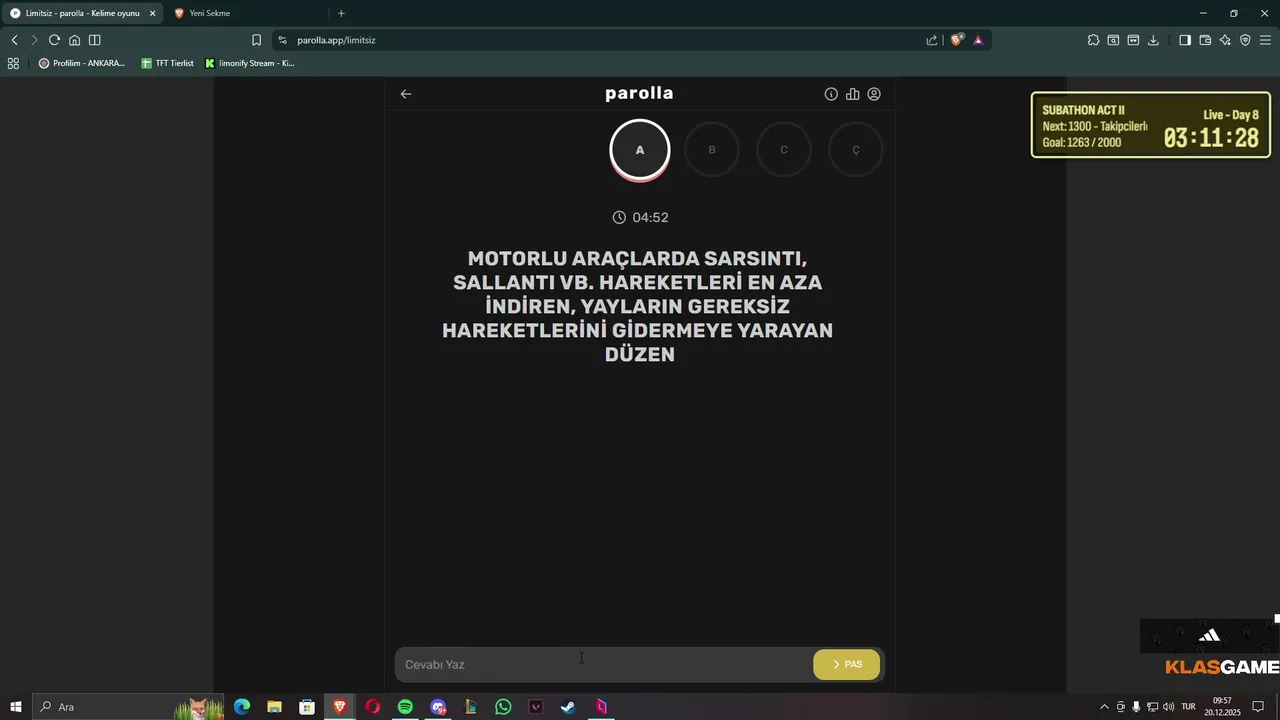Close the Limitsiz - parolla tab
Image resolution: width=1280 pixels, height=720 pixels.
(153, 13)
